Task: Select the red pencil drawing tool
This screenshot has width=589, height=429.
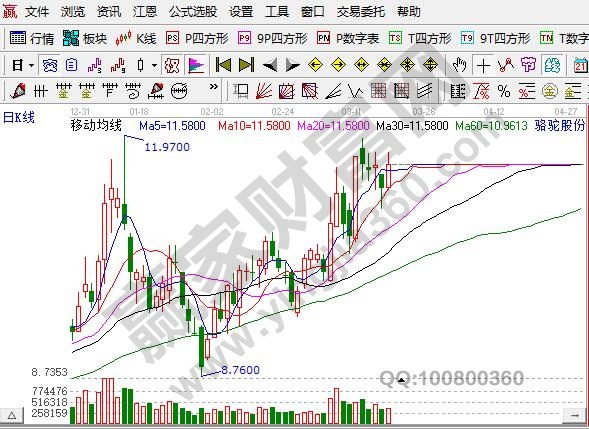Action: point(18,91)
